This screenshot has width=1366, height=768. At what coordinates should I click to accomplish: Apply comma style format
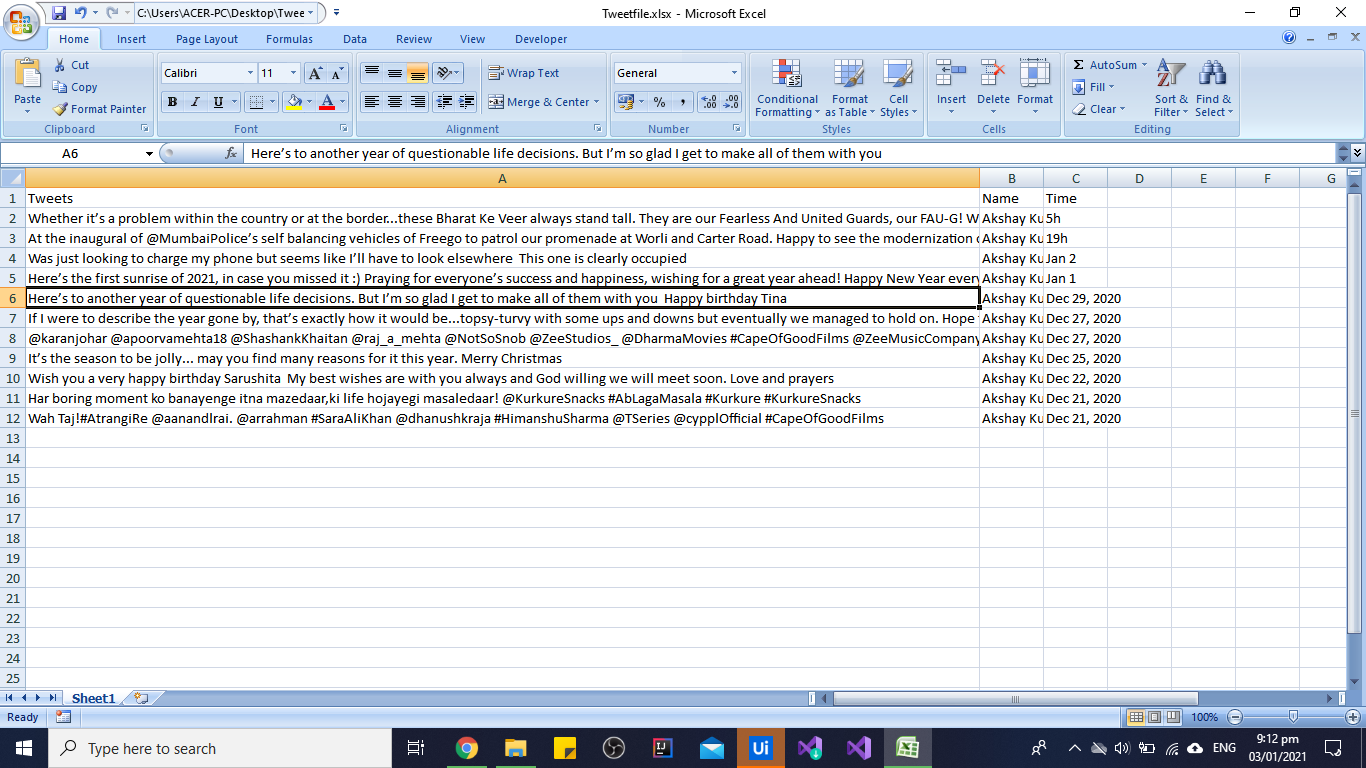click(682, 102)
